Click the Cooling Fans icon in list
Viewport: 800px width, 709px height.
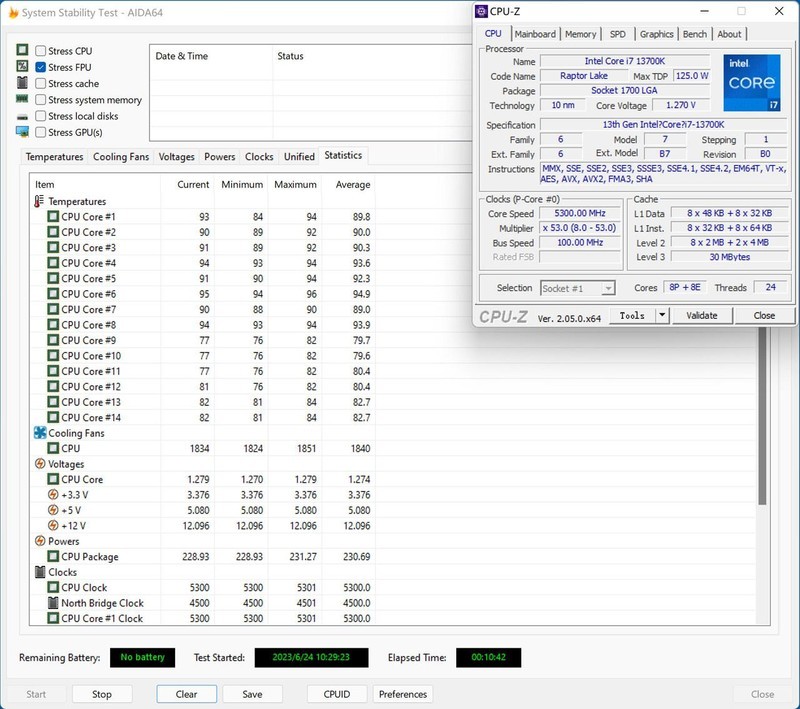pos(40,433)
